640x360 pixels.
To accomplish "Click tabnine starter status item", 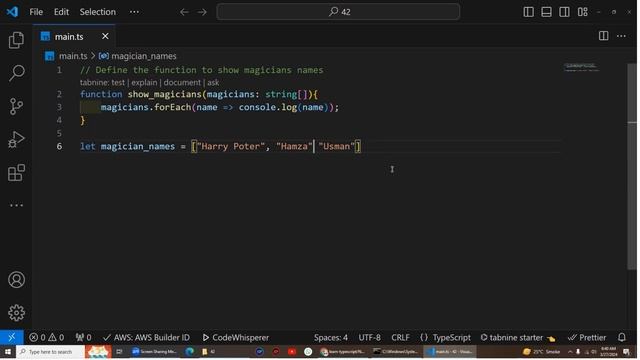I will click(x=518, y=338).
